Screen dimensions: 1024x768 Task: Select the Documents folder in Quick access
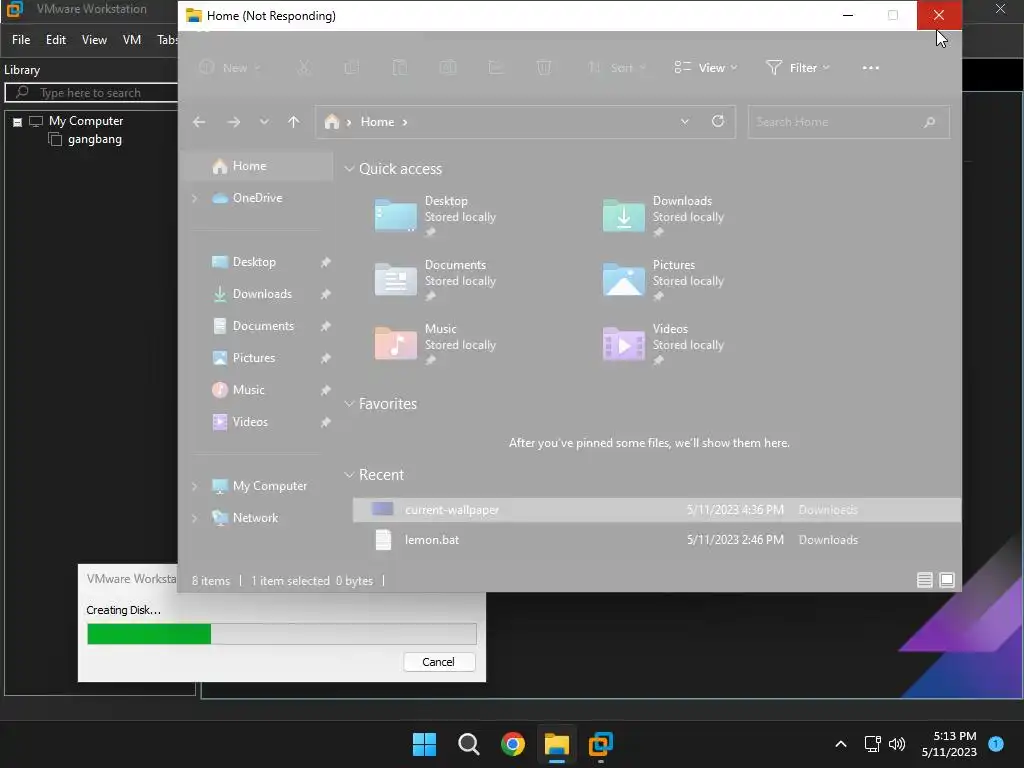(x=436, y=280)
